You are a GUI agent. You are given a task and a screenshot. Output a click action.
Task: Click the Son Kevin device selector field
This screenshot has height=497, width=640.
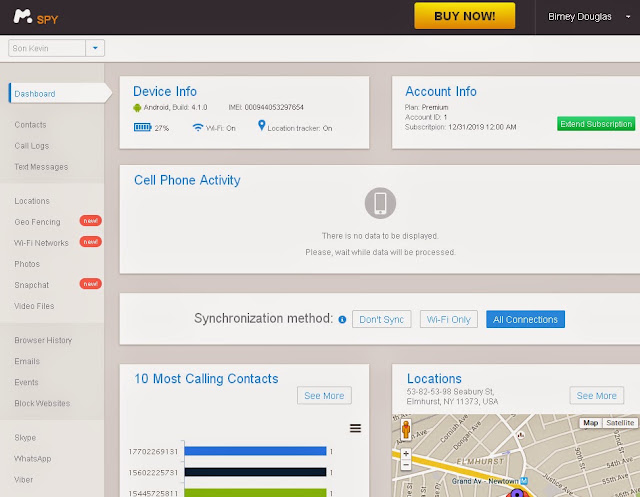pyautogui.click(x=47, y=48)
